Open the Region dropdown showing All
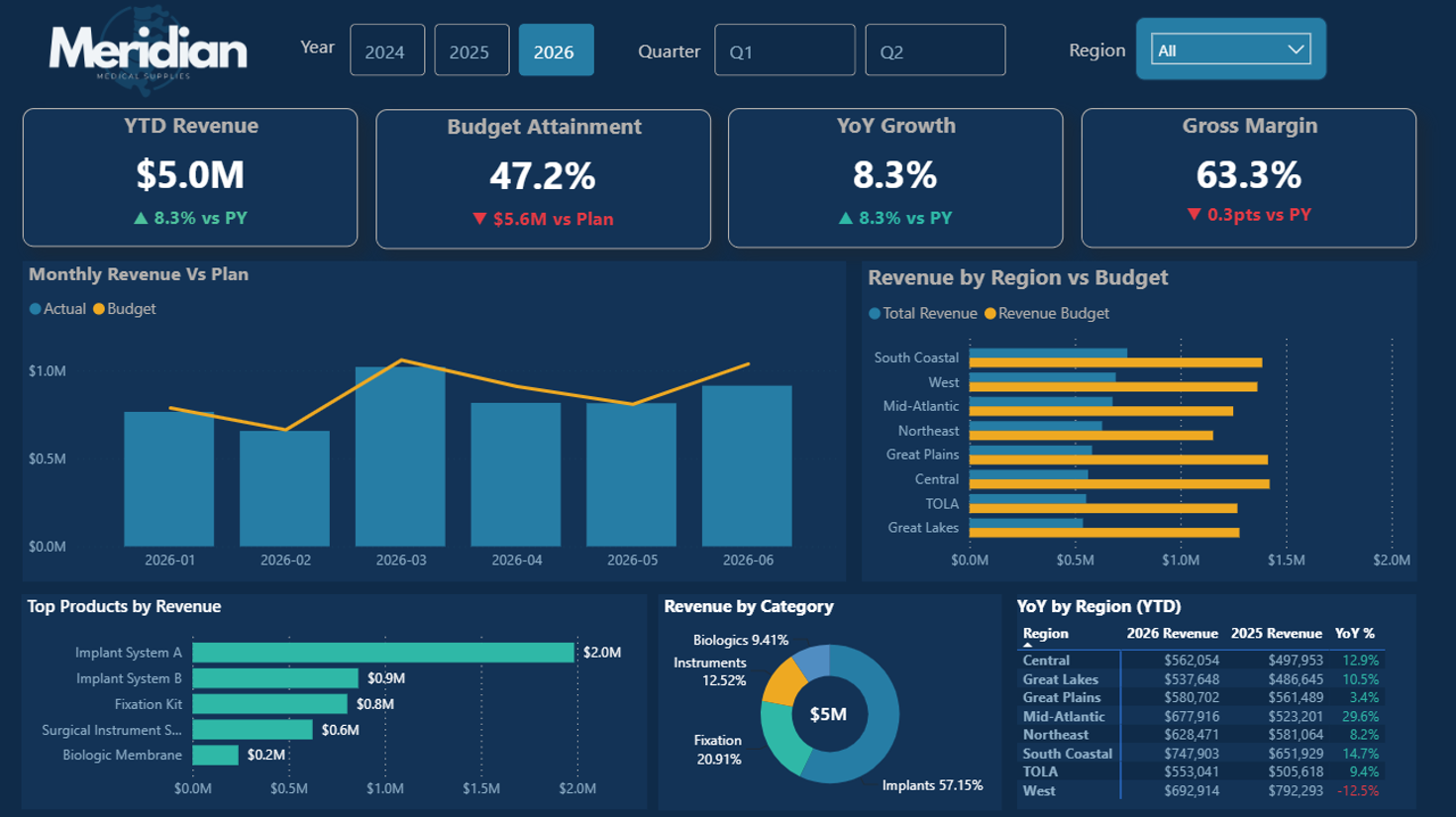This screenshot has height=817, width=1456. (1230, 50)
